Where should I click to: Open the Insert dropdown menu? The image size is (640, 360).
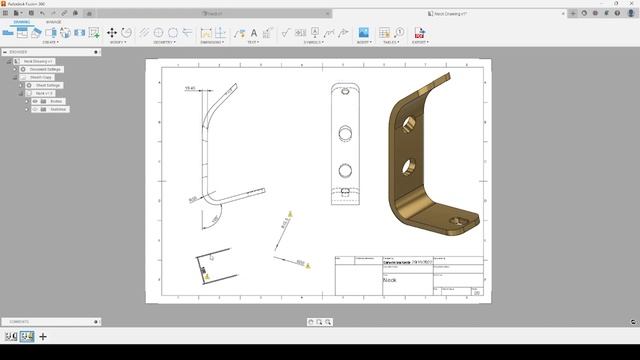(x=363, y=42)
